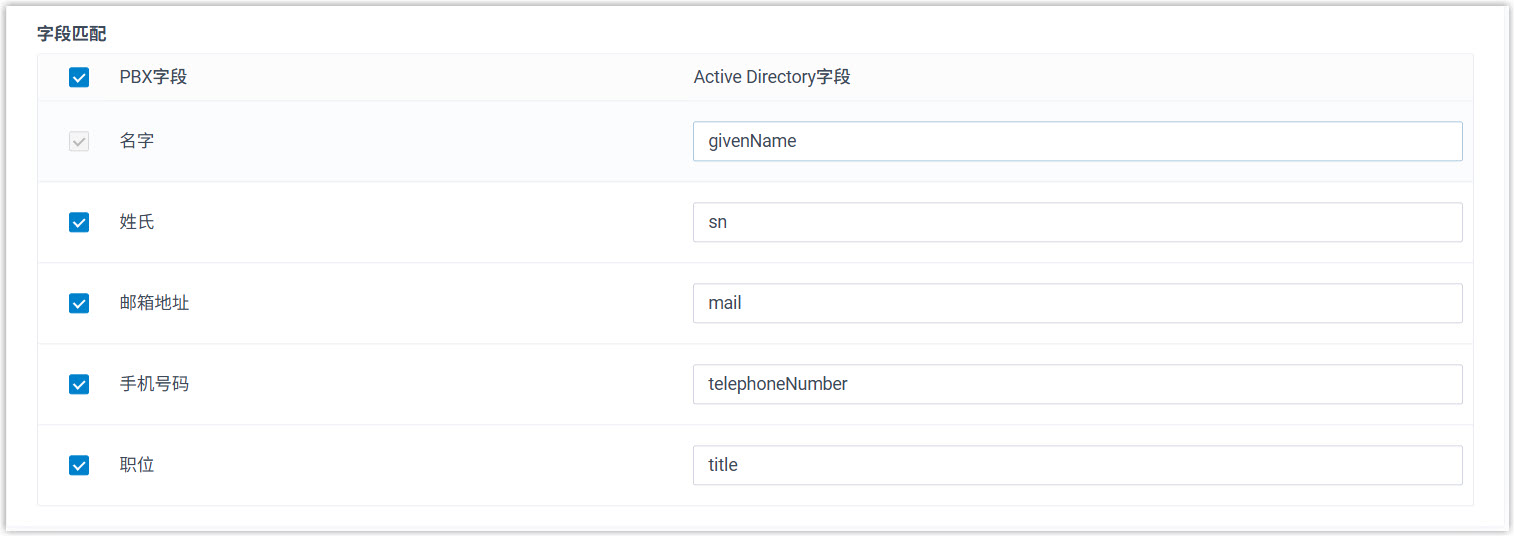Click the PBX字段 column header
The image size is (1515, 537).
153,77
